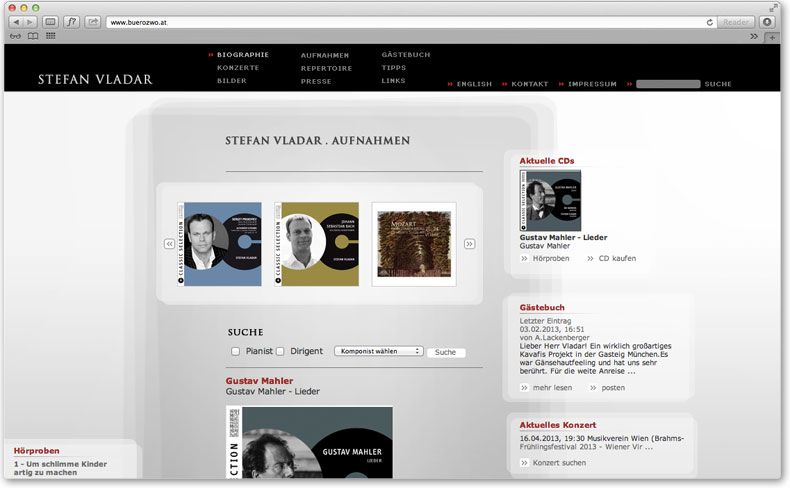Open the Aktuelles Konzert heading
The width and height of the screenshot is (790, 488).
pyautogui.click(x=558, y=425)
